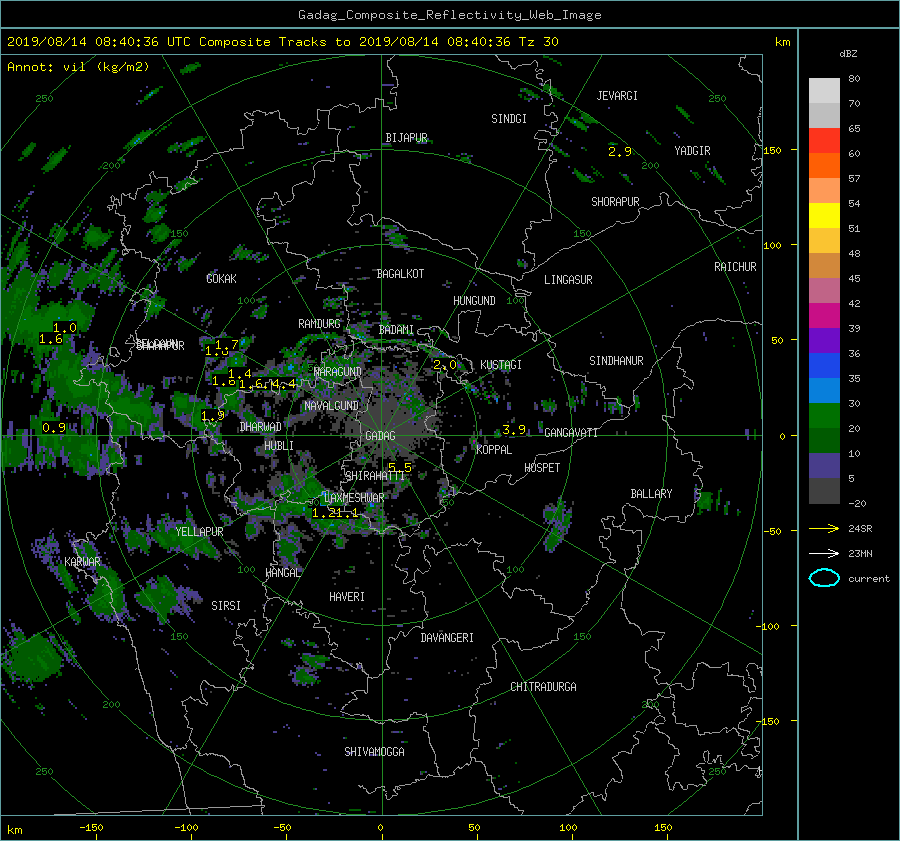Click the KOPPAL city label
Viewport: 900px width, 841px height.
[494, 450]
